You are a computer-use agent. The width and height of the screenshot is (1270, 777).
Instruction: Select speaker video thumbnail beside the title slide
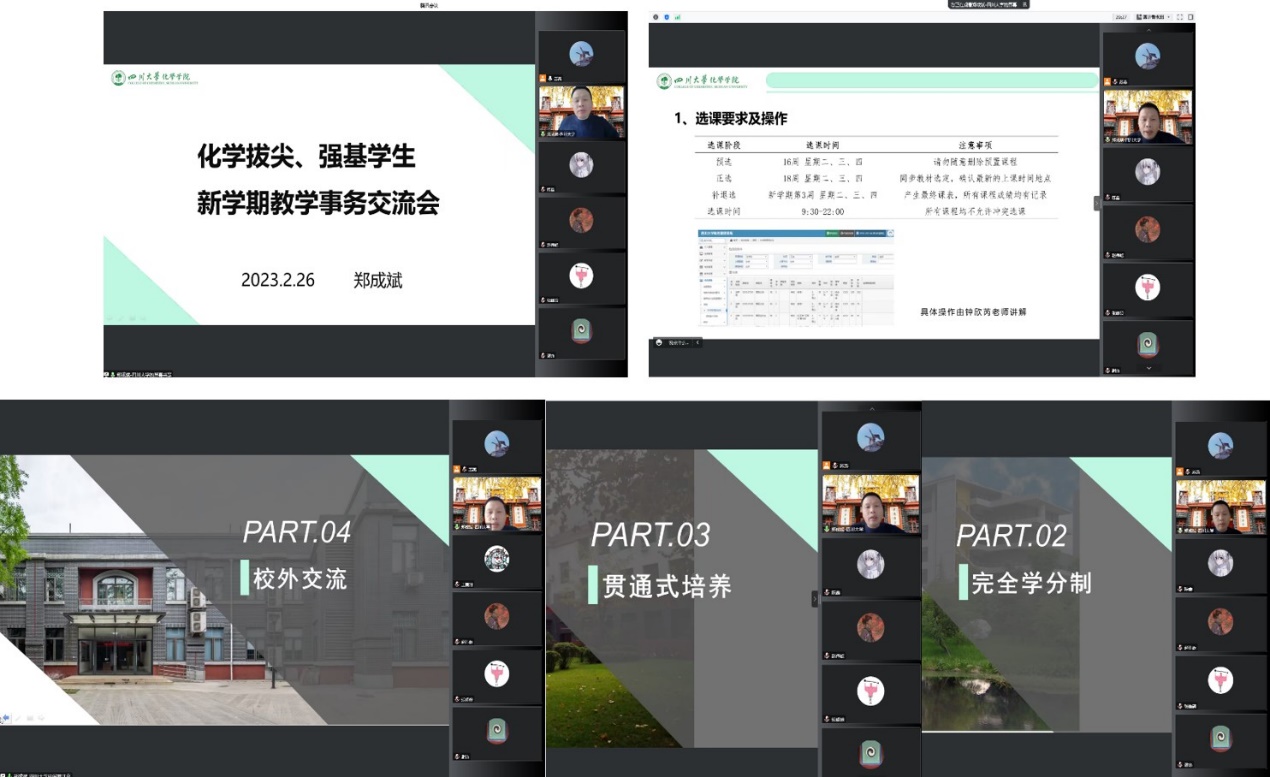[581, 112]
